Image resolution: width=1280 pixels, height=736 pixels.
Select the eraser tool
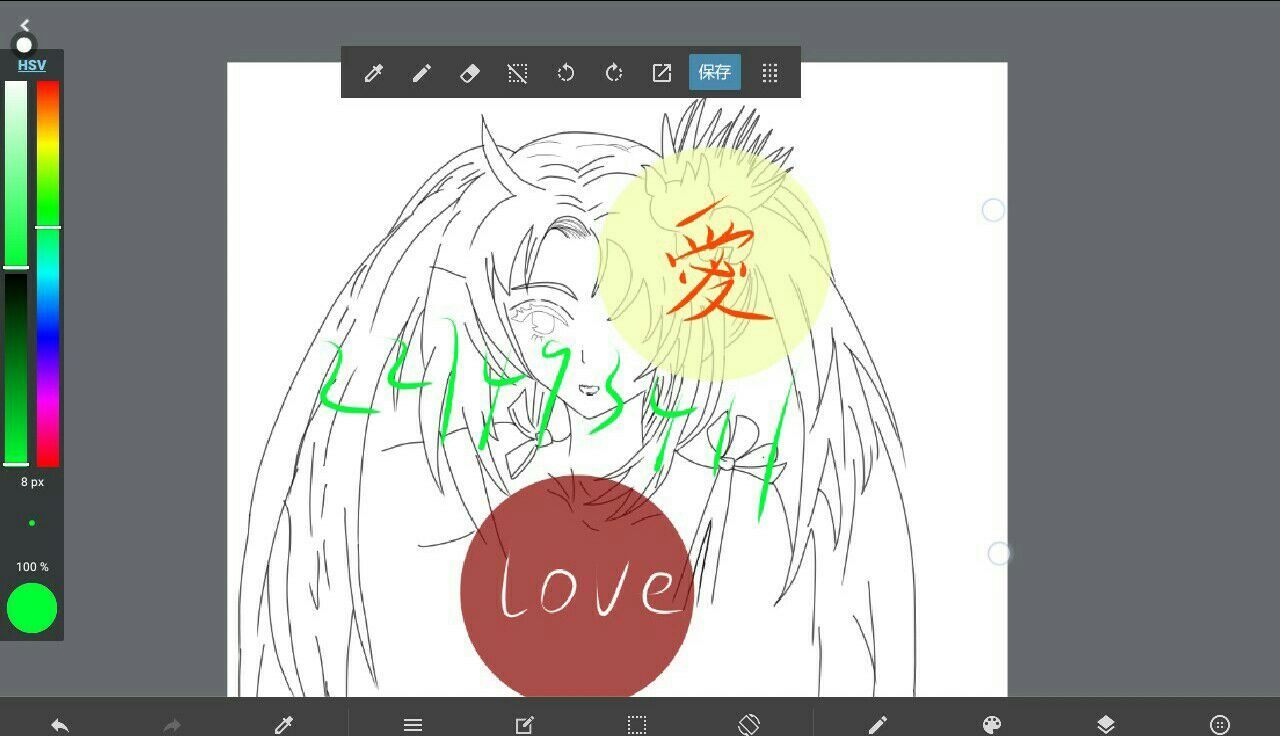470,73
